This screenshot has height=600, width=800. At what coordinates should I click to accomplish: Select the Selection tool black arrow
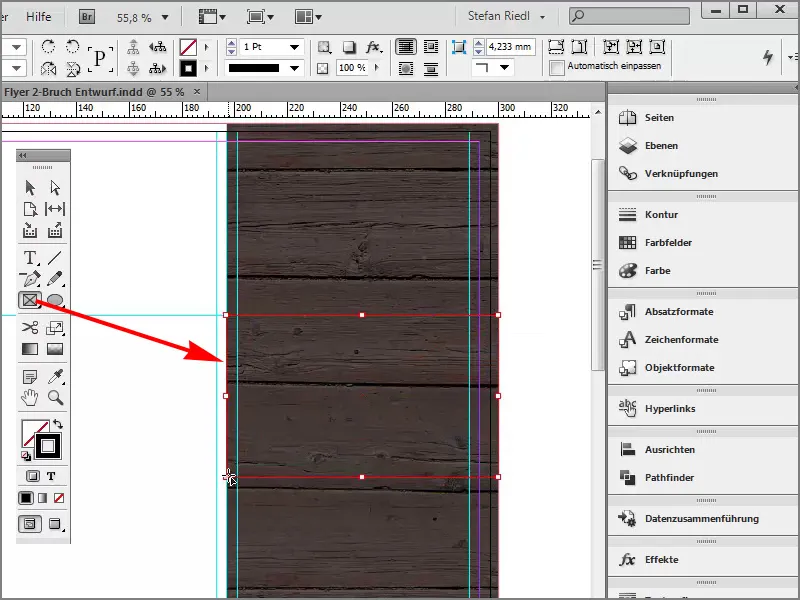pyautogui.click(x=30, y=188)
